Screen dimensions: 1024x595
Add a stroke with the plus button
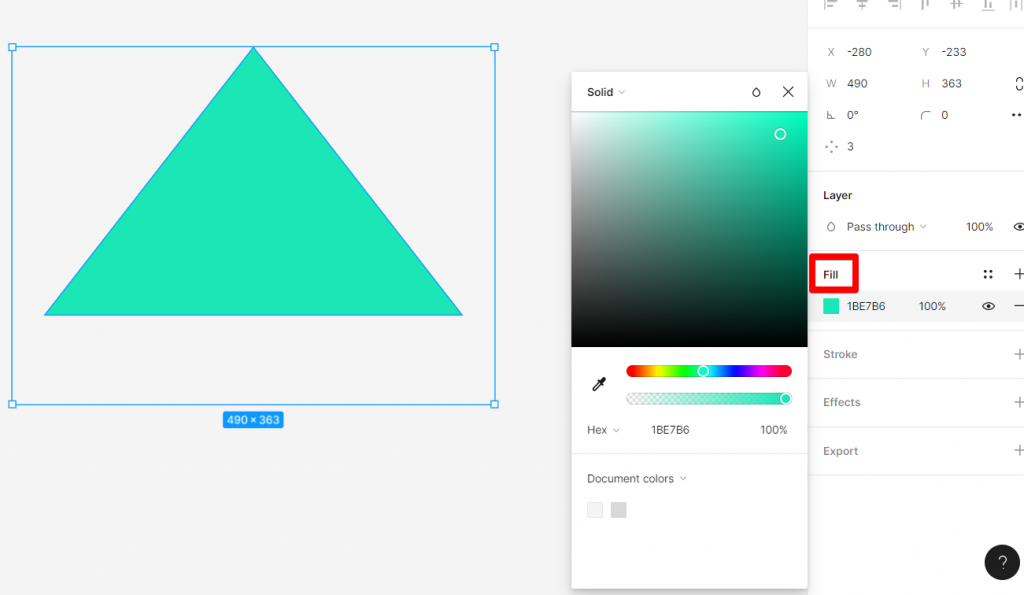coord(1018,354)
